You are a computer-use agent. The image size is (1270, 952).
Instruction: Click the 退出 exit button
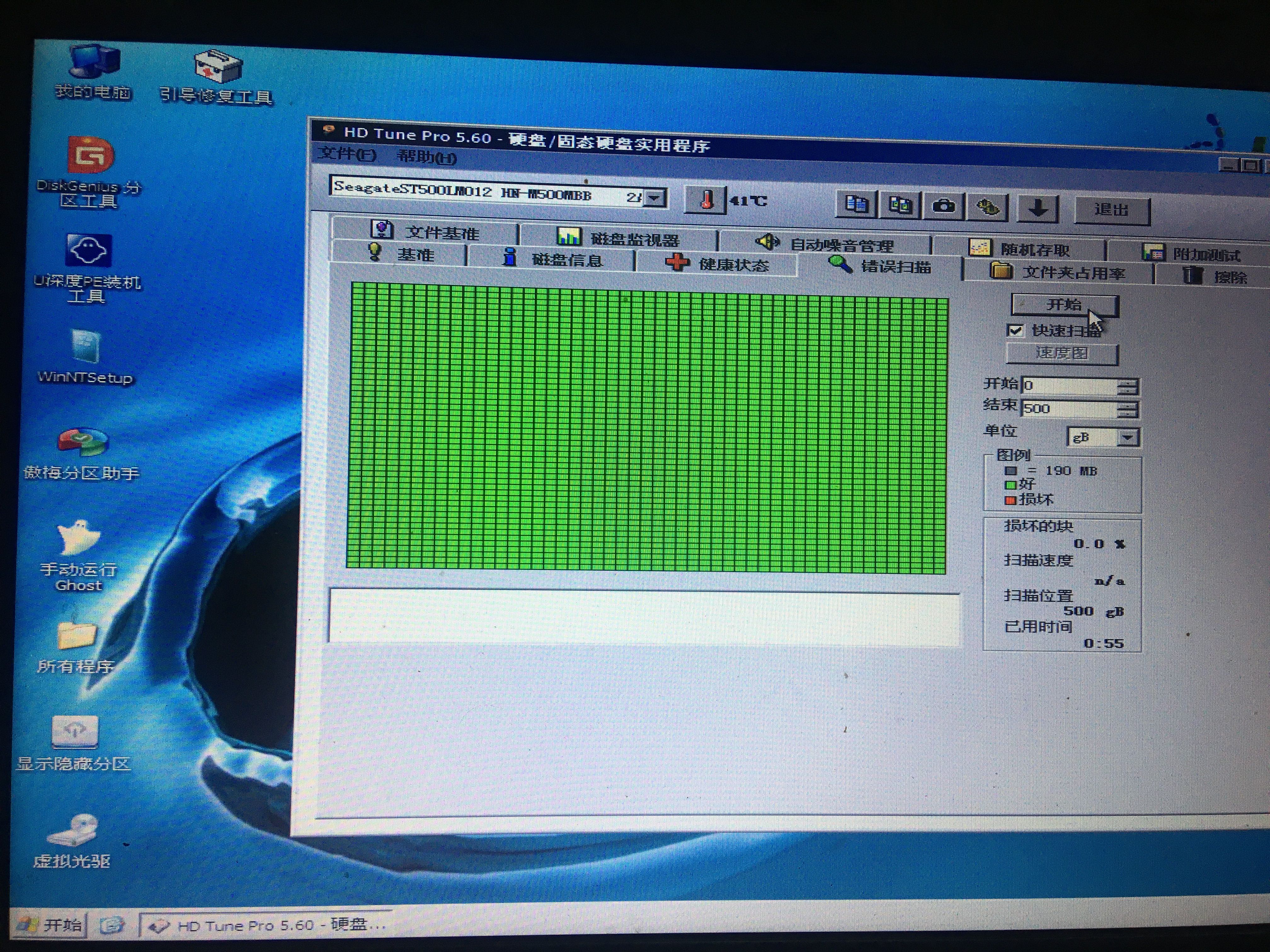[1111, 209]
